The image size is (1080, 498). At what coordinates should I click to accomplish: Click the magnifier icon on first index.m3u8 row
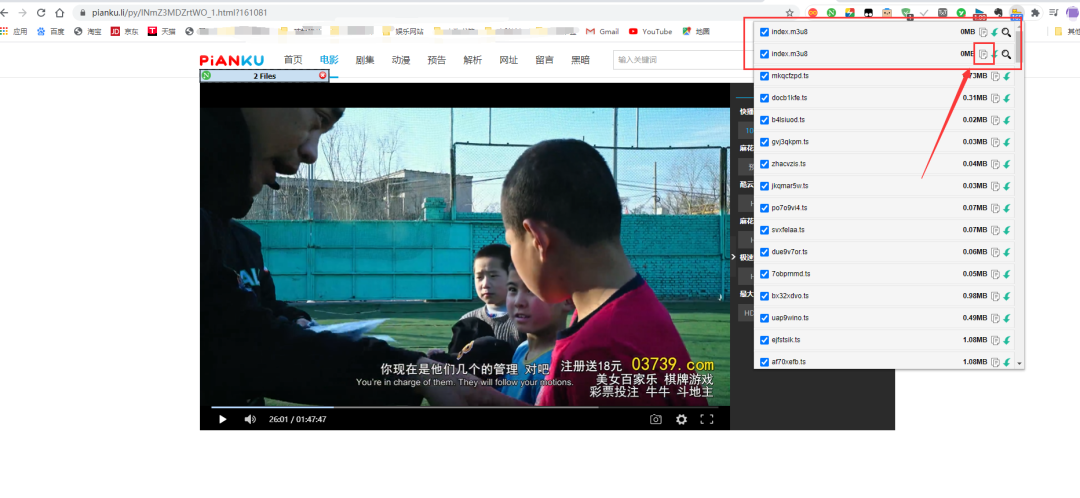pyautogui.click(x=1007, y=32)
